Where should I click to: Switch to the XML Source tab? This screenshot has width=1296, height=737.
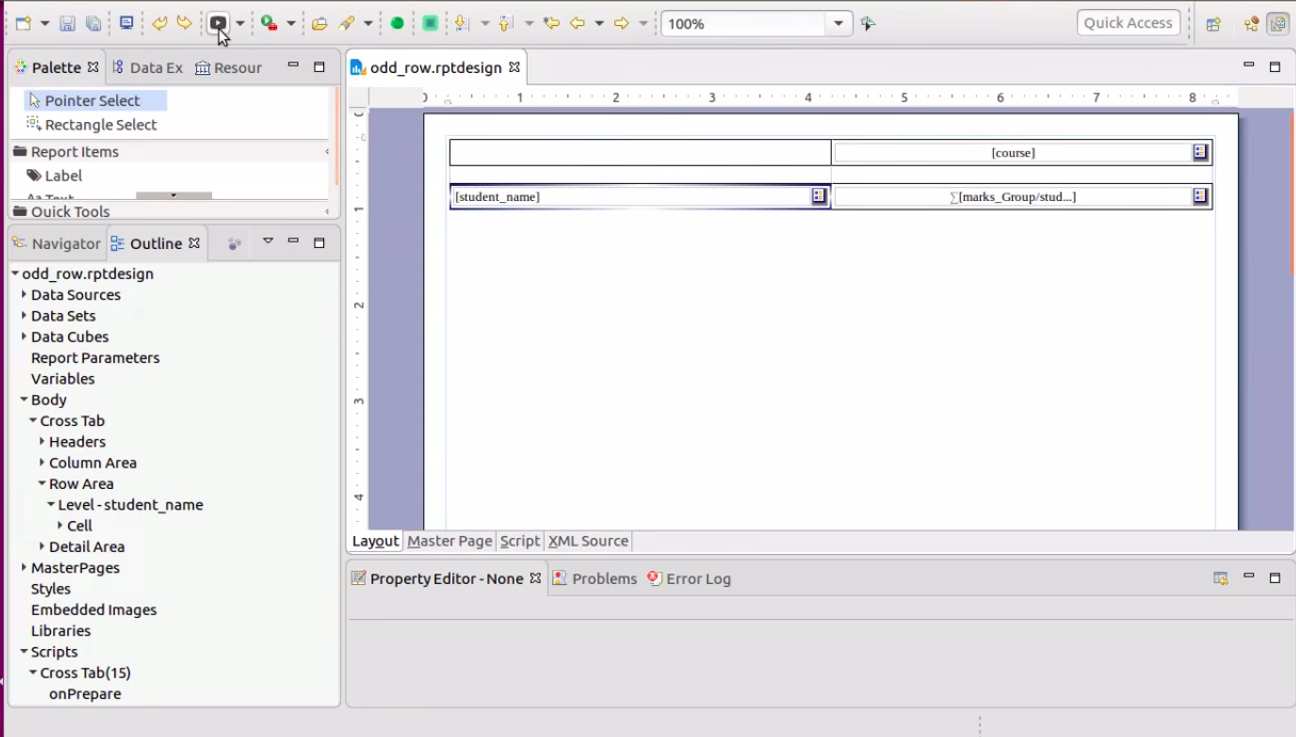[x=588, y=541]
